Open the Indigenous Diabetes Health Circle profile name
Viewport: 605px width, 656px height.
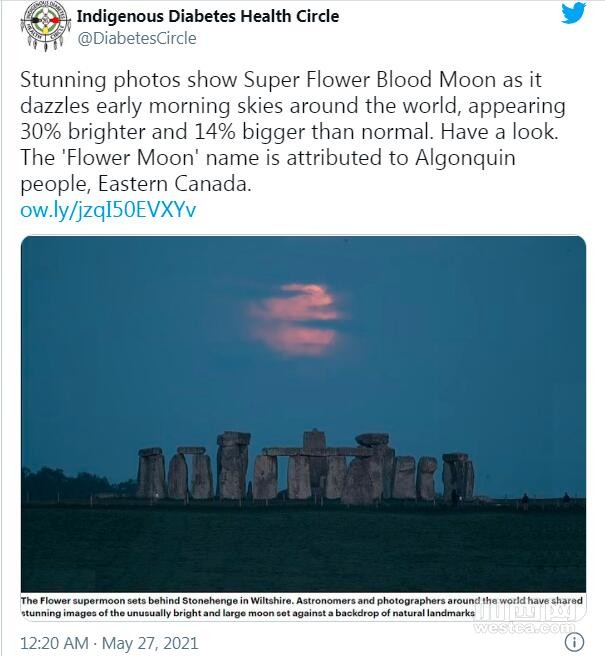coord(208,16)
